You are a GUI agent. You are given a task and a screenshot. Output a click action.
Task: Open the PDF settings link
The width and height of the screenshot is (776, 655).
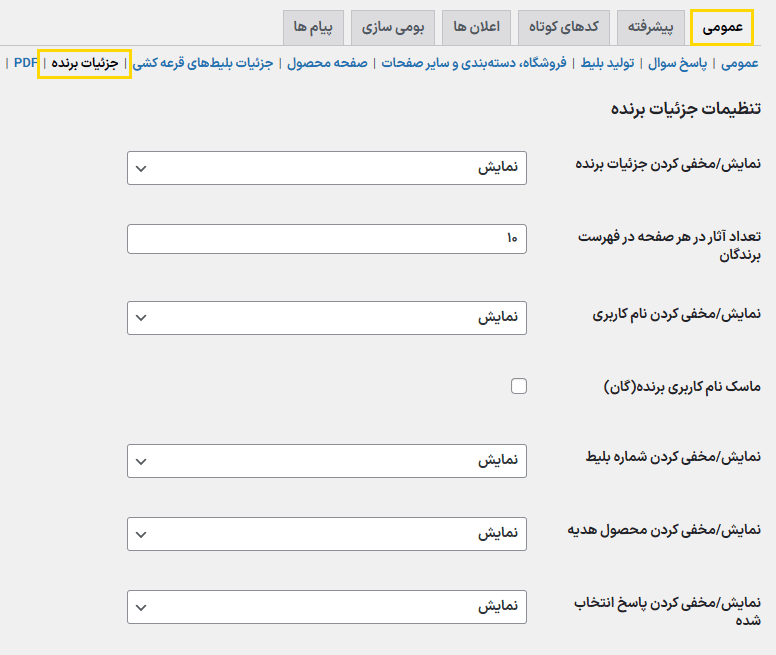[25, 63]
